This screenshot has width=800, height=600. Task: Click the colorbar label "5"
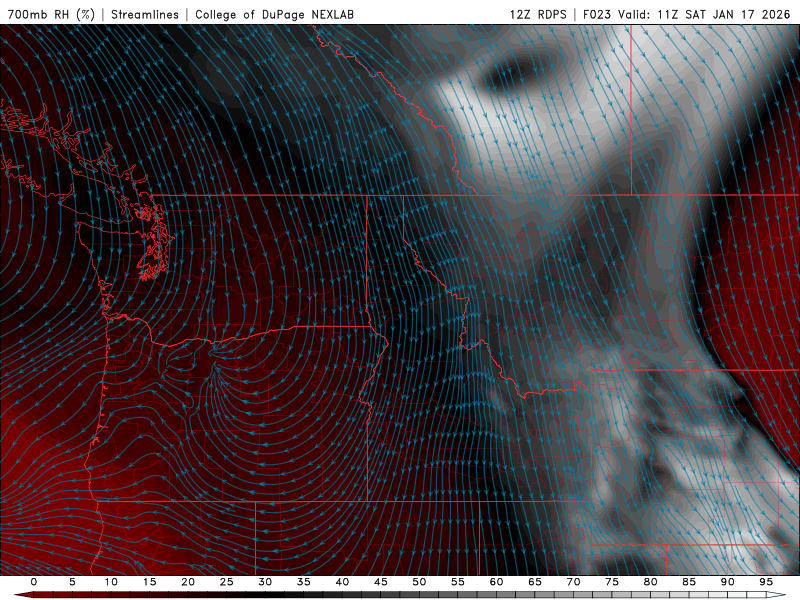[72, 582]
